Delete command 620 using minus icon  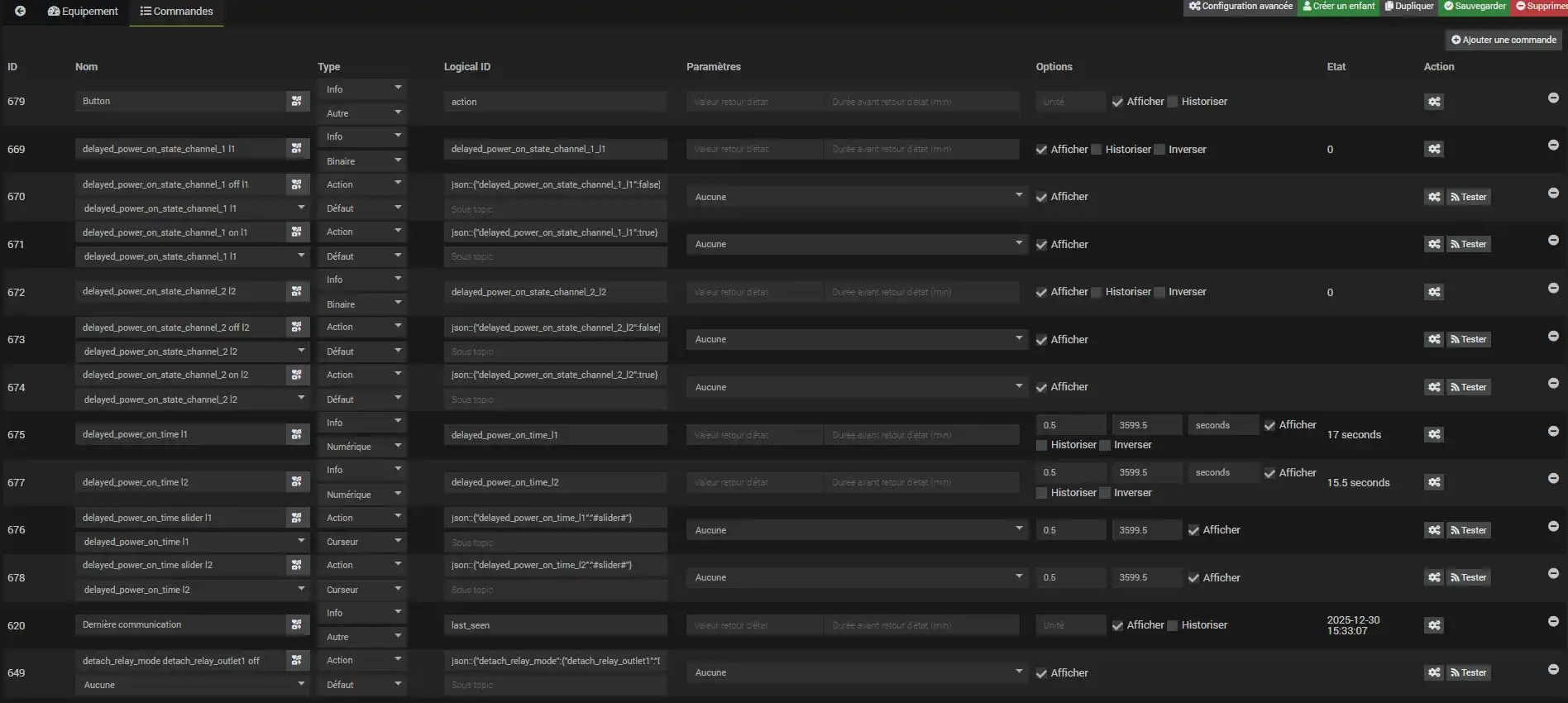click(x=1553, y=621)
